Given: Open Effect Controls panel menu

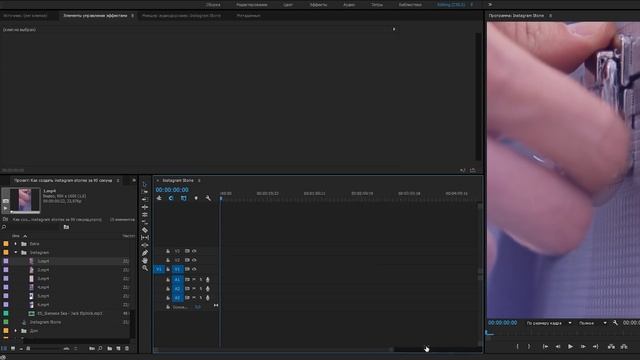Looking at the screenshot, I should (133, 16).
